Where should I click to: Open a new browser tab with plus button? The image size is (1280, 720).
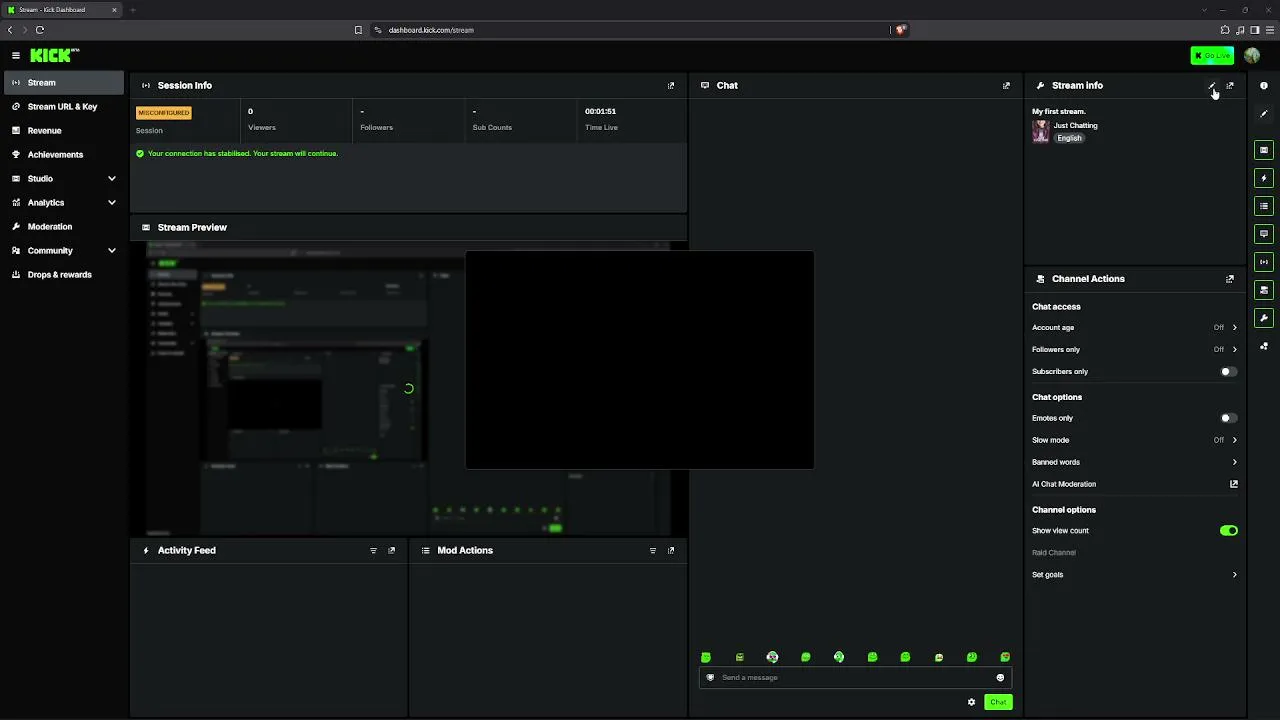pyautogui.click(x=132, y=10)
